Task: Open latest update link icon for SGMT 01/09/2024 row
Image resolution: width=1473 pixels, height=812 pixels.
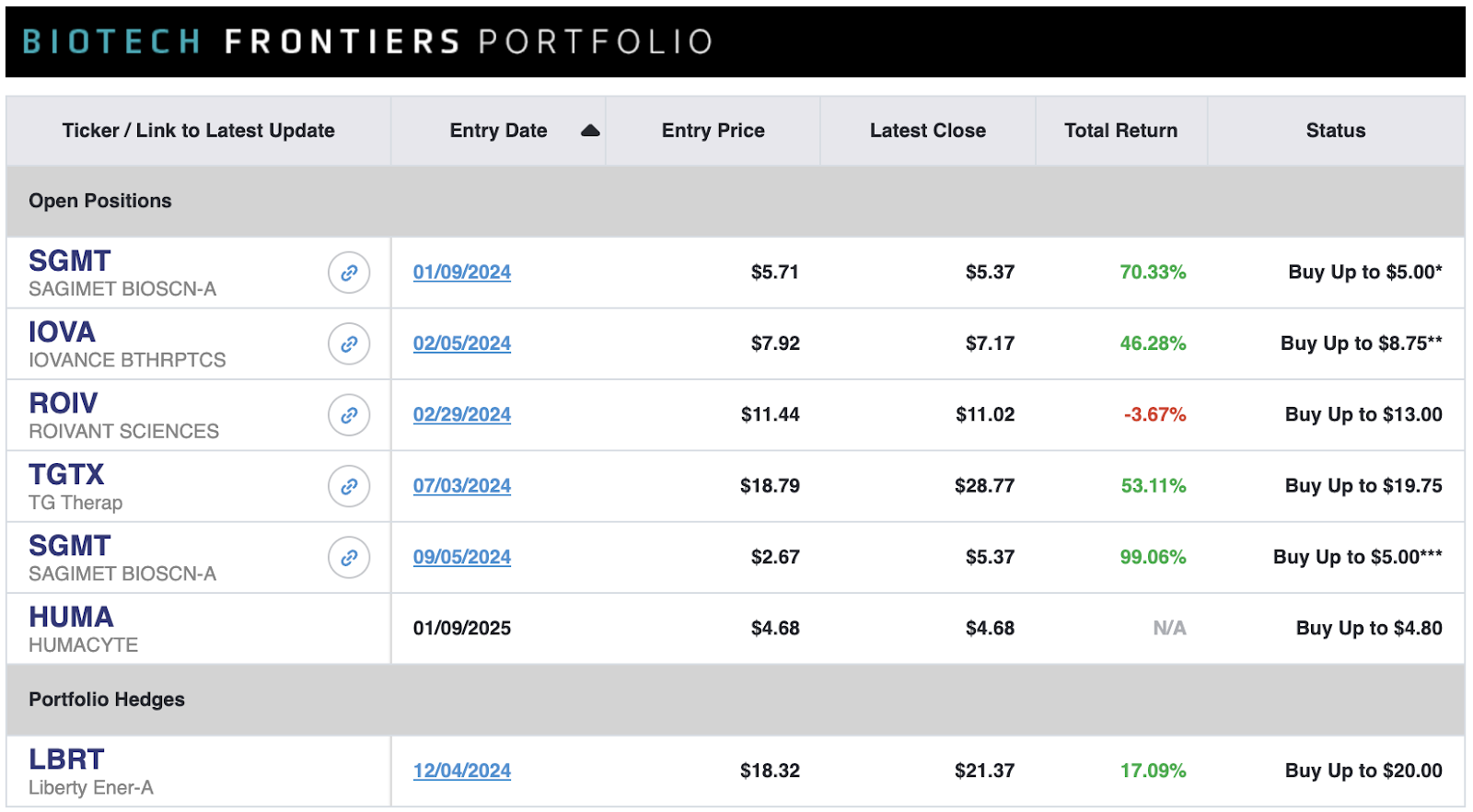Action: 349,273
